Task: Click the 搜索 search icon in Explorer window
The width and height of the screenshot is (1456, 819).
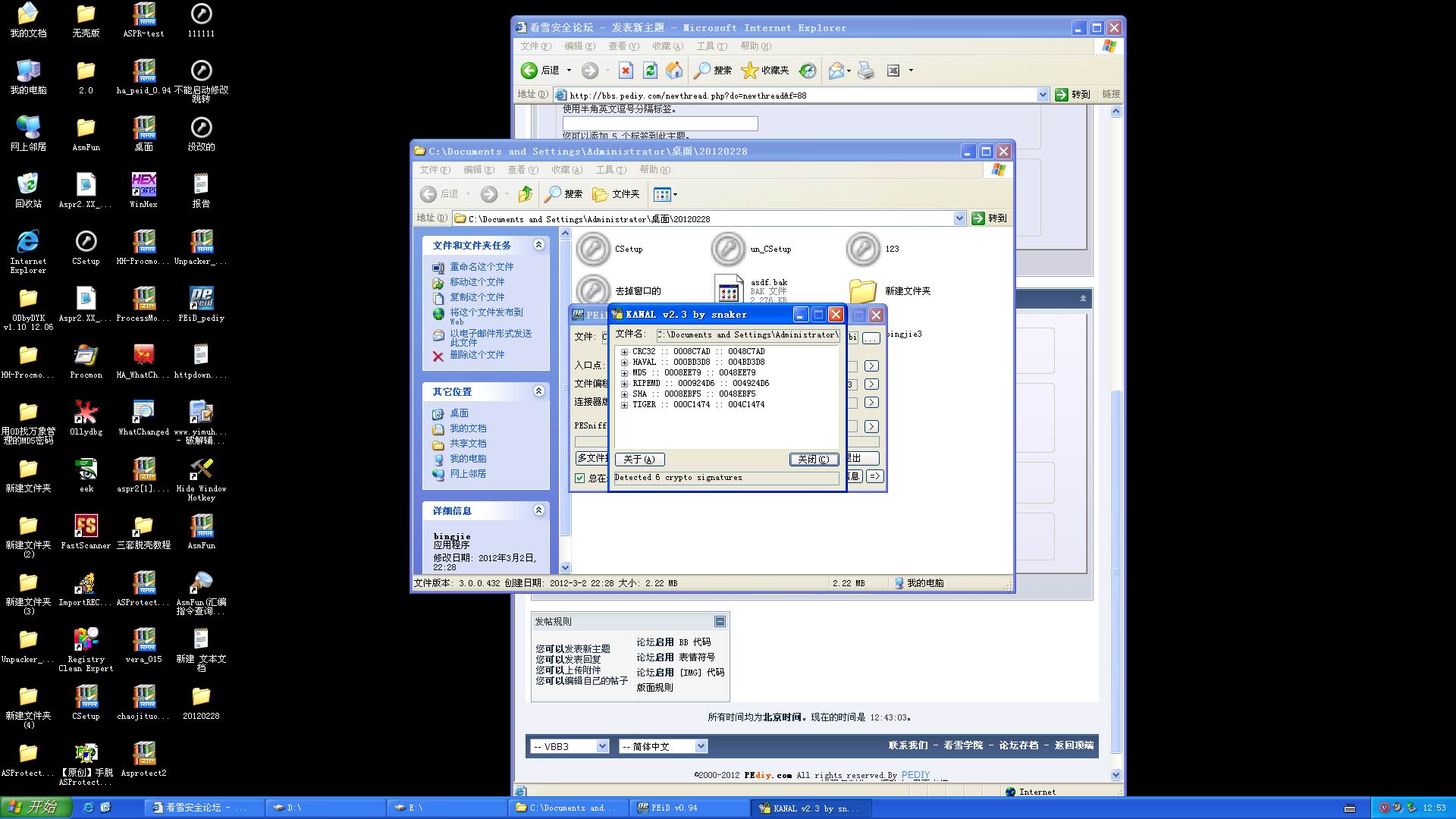Action: (563, 194)
